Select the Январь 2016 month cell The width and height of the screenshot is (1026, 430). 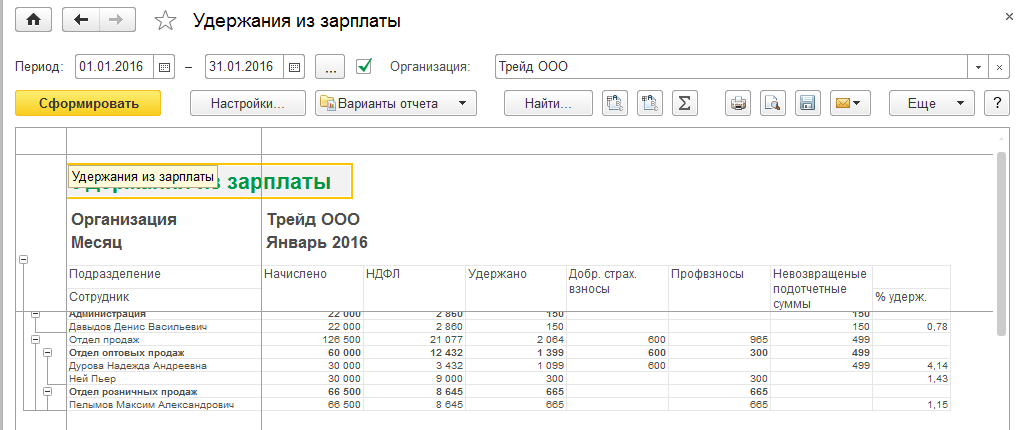(317, 243)
